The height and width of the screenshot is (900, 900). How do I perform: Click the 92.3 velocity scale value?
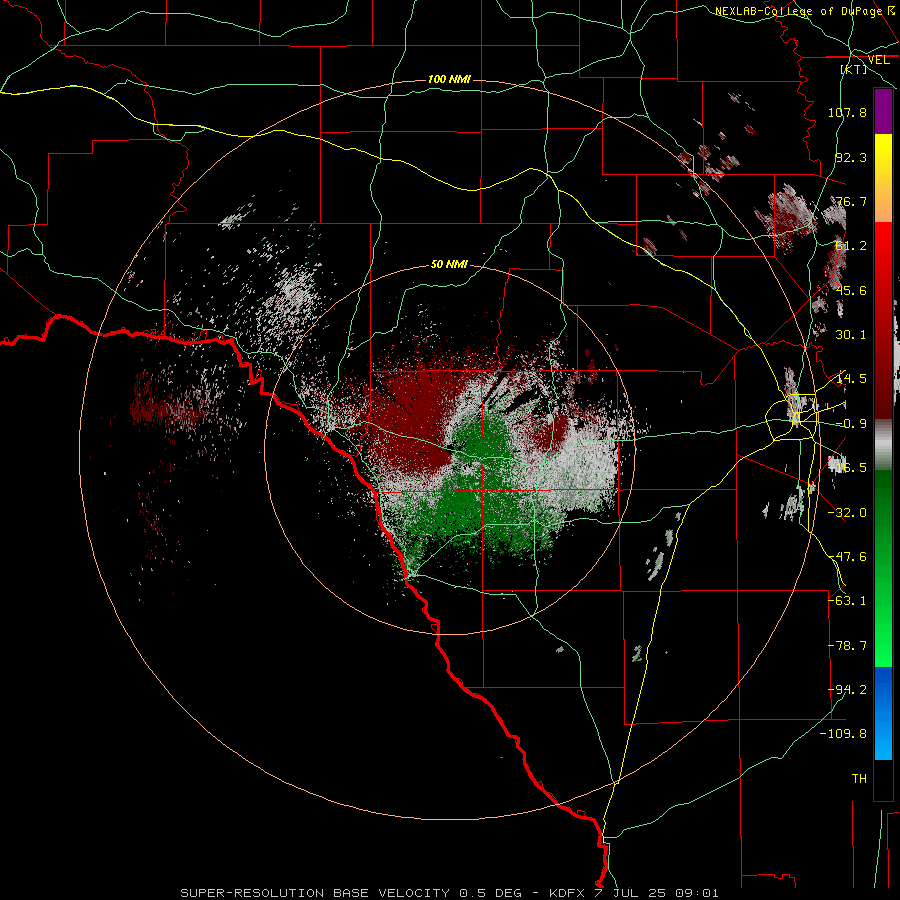[x=851, y=157]
